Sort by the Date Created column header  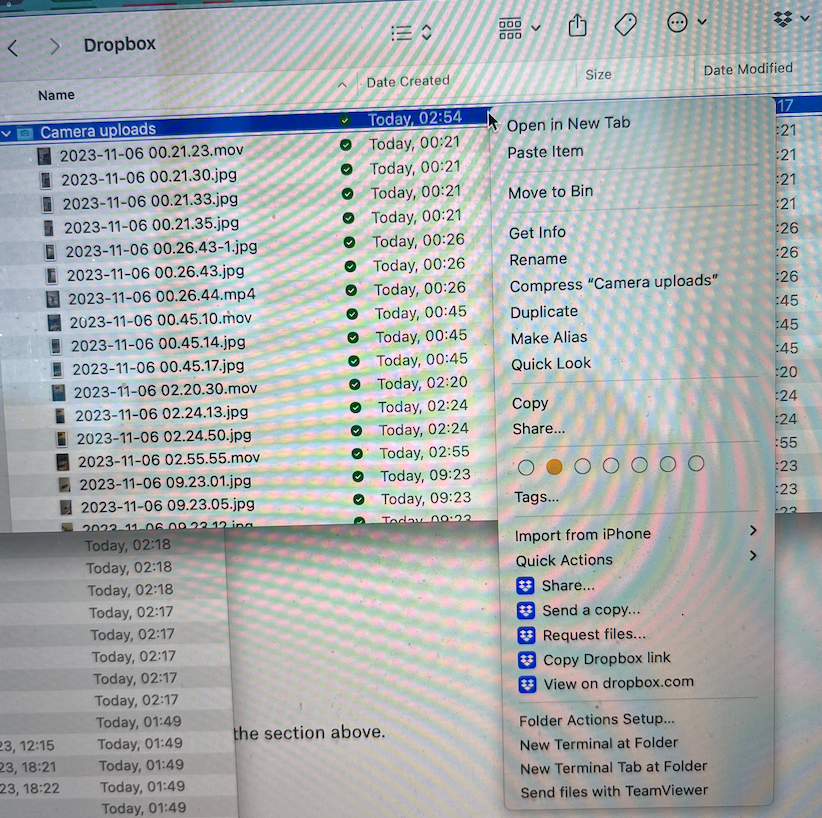coord(408,81)
